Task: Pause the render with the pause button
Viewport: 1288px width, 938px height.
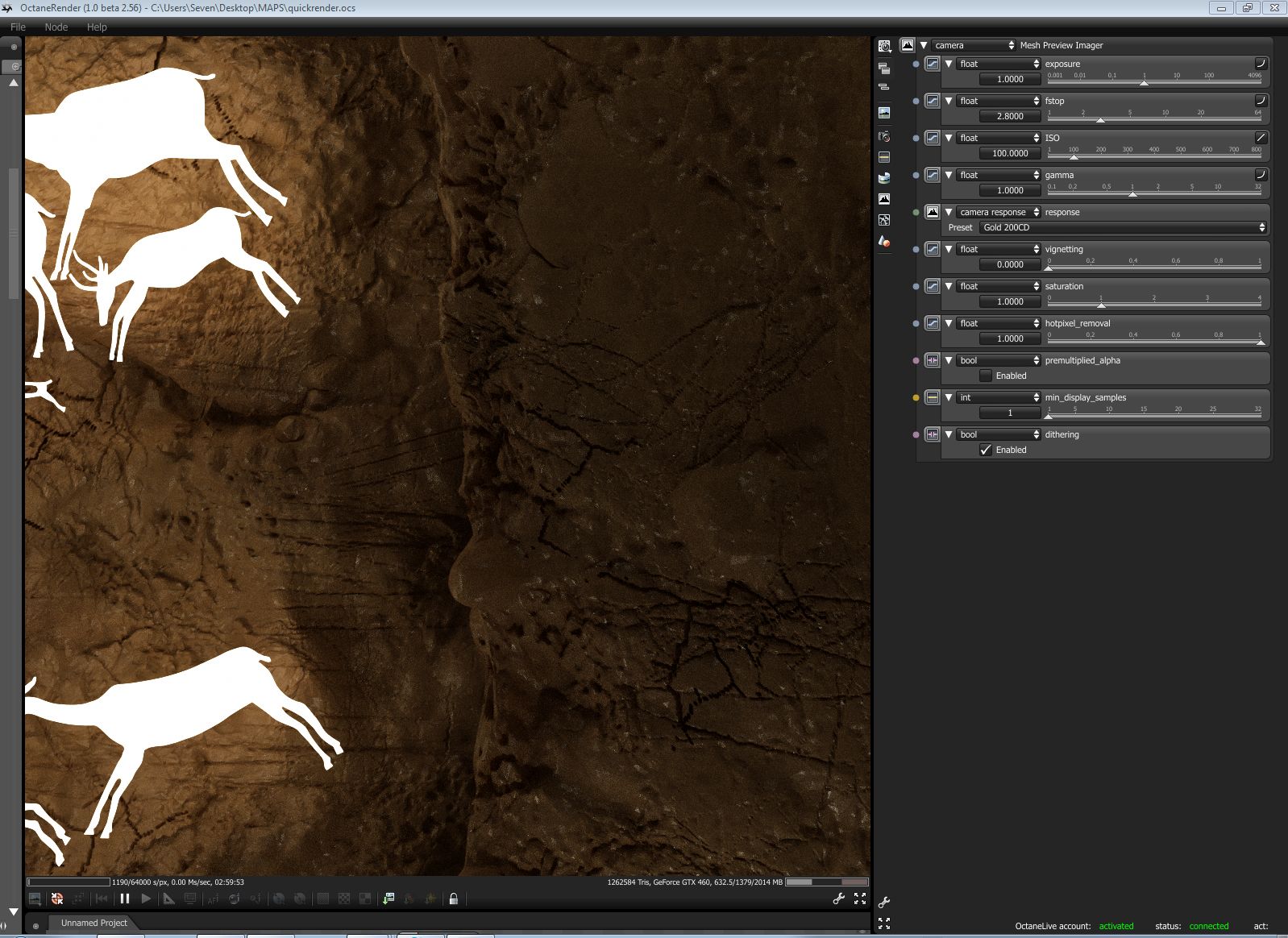Action: tap(125, 899)
